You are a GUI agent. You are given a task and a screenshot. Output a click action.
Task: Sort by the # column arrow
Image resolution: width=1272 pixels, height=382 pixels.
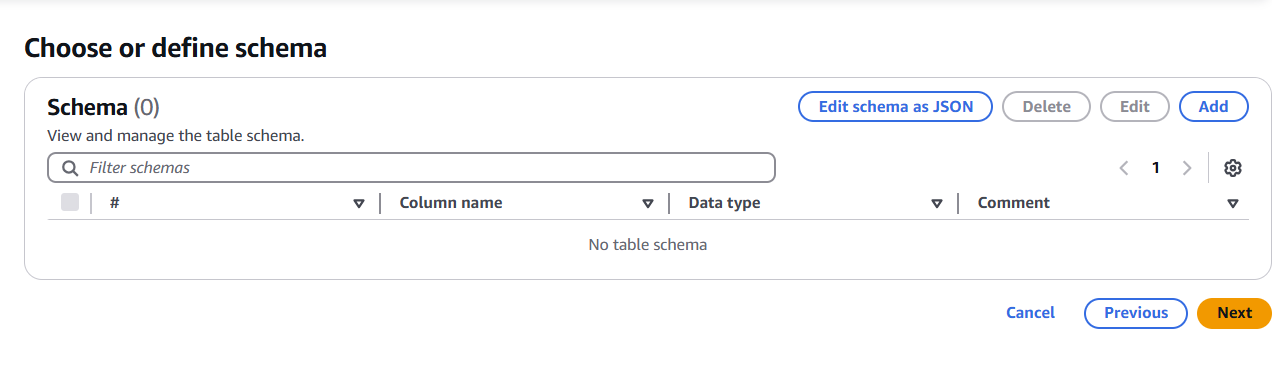[359, 203]
